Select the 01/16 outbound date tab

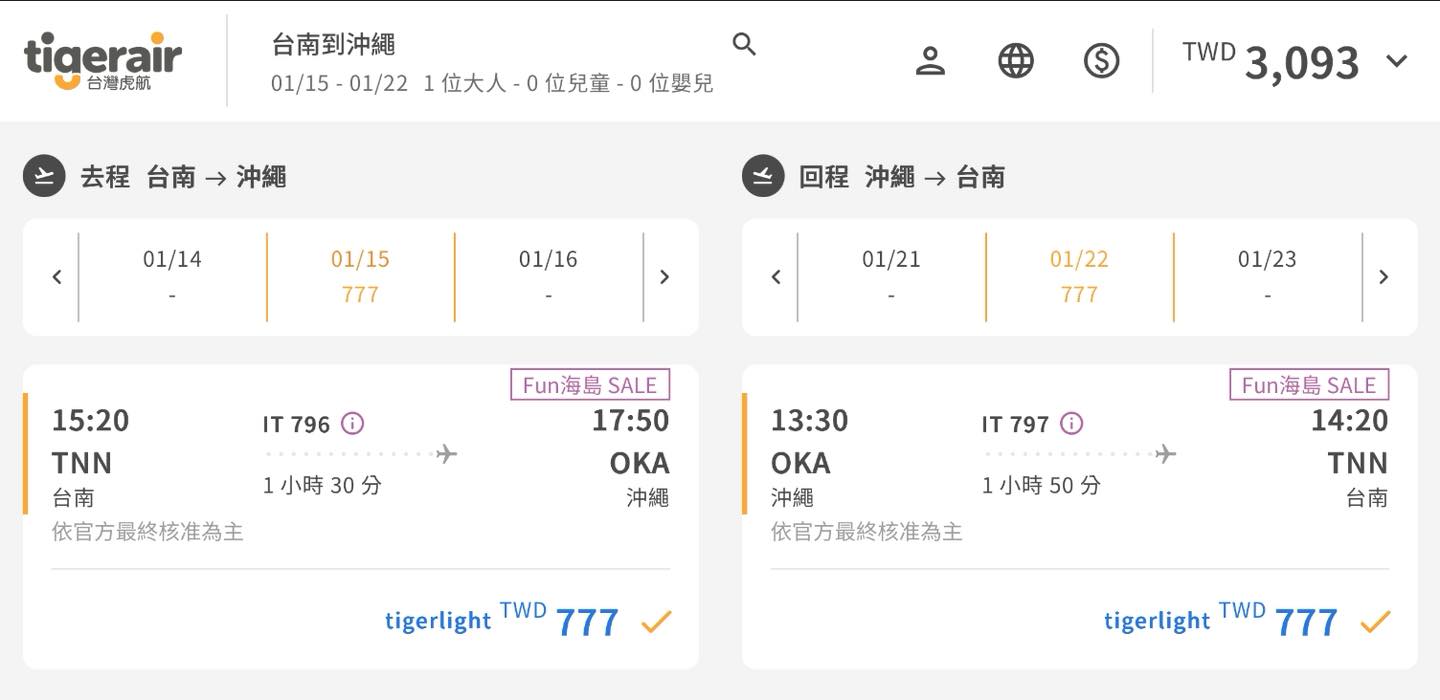point(548,276)
